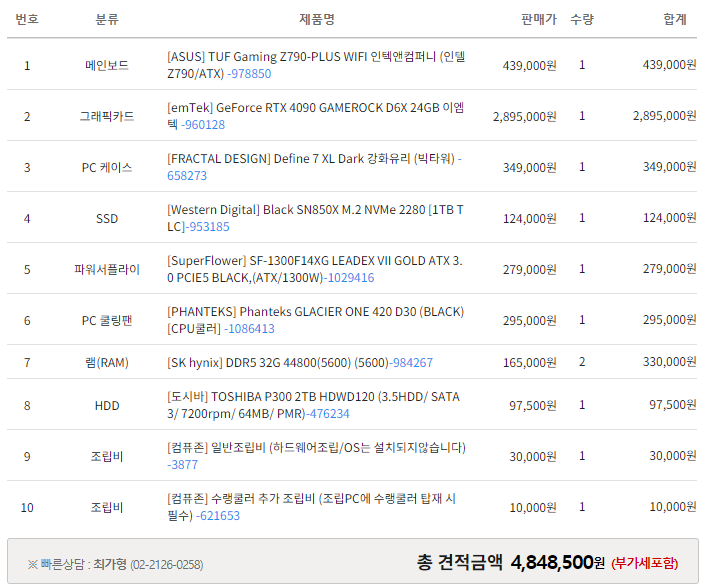Click the 349,000원 sale price cell

point(530,167)
